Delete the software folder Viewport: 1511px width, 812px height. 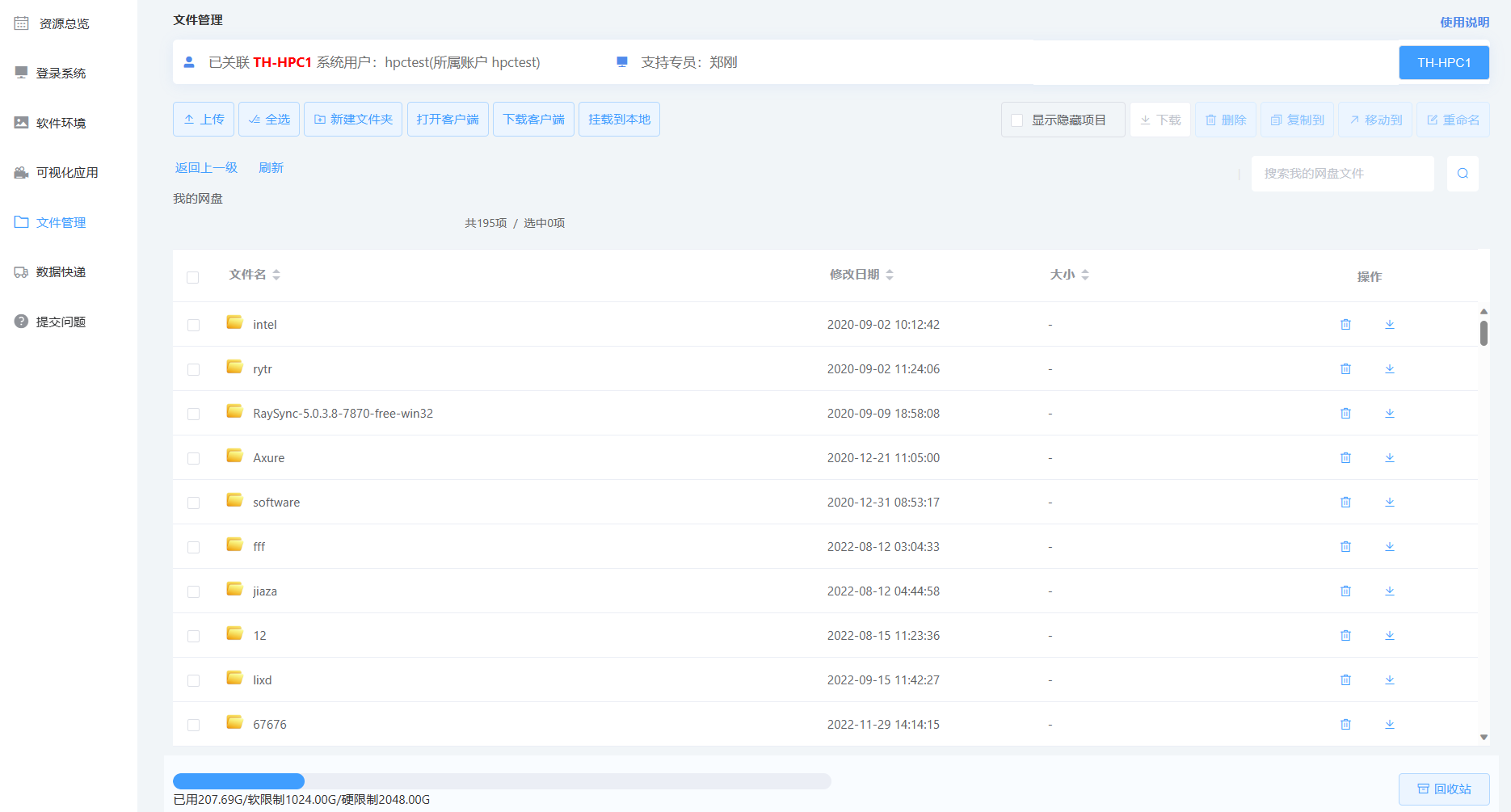(1345, 502)
